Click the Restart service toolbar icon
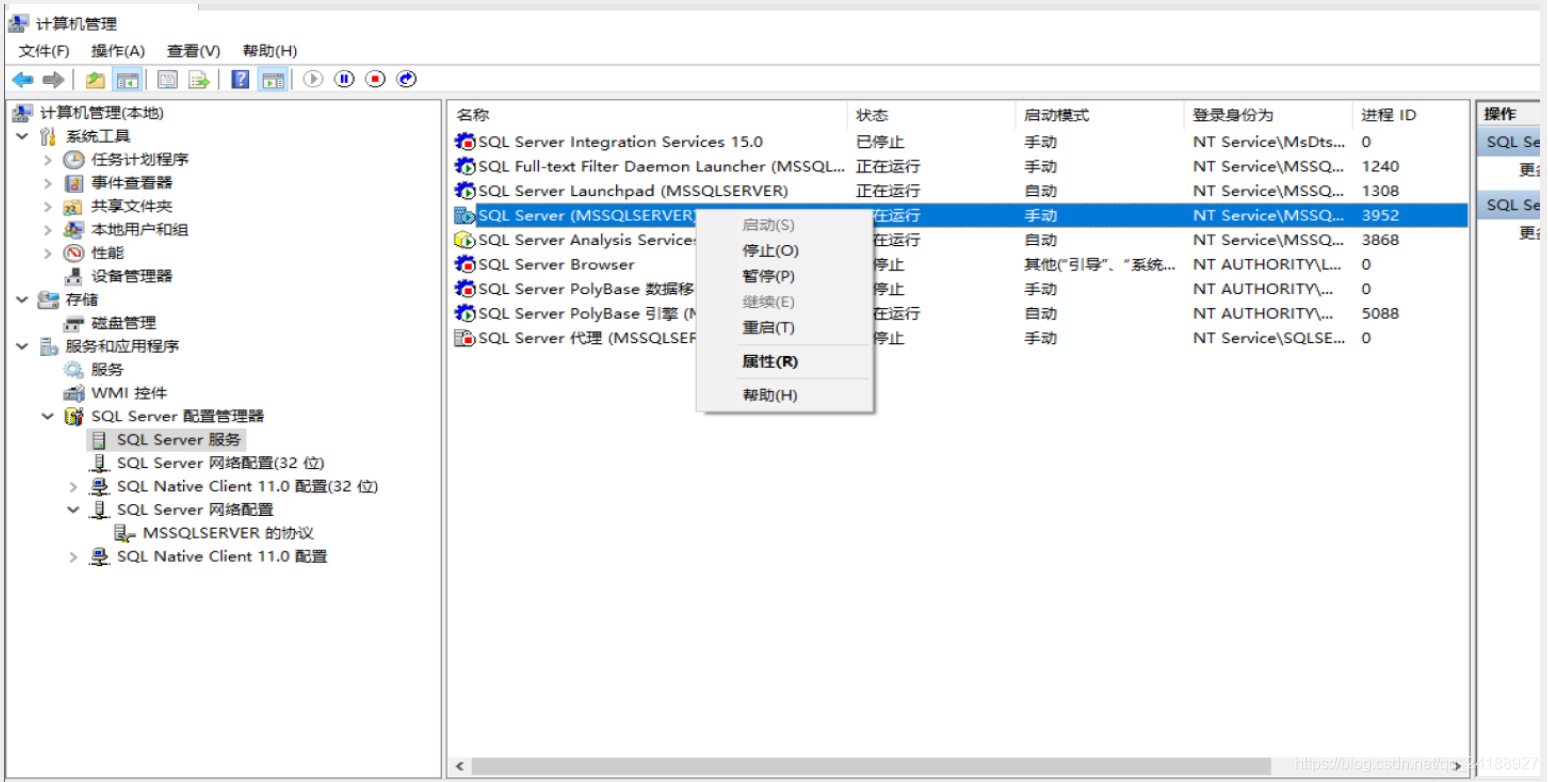1548x782 pixels. point(406,79)
